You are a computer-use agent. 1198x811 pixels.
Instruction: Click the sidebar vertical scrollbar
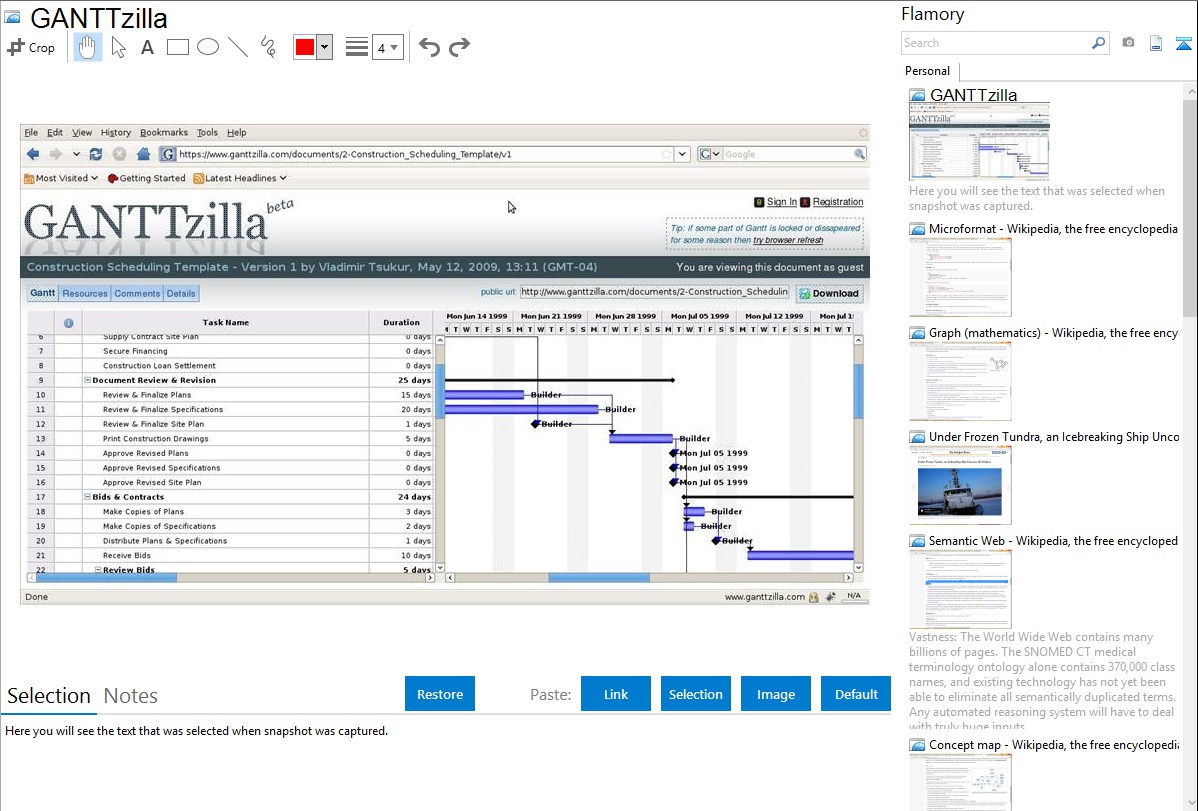tap(1190, 206)
